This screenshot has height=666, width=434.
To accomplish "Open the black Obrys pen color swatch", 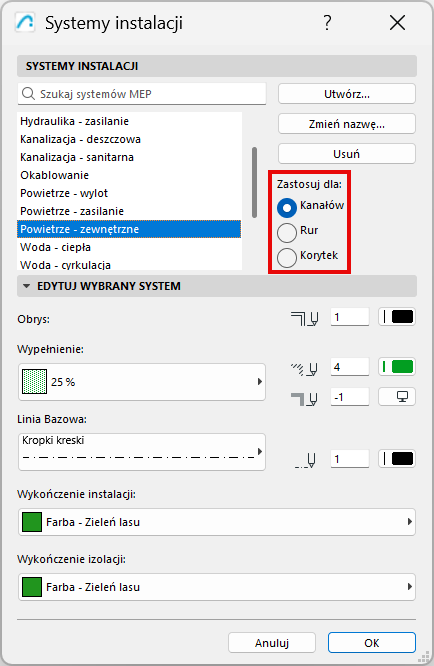I will pos(397,317).
